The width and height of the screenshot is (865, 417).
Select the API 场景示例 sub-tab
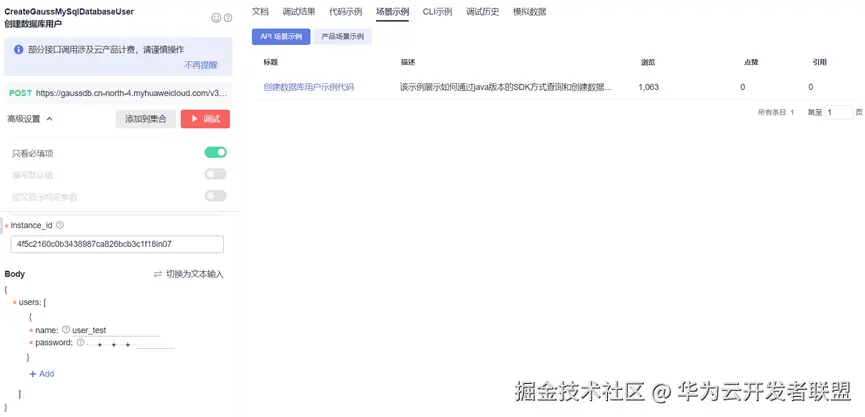pyautogui.click(x=281, y=36)
